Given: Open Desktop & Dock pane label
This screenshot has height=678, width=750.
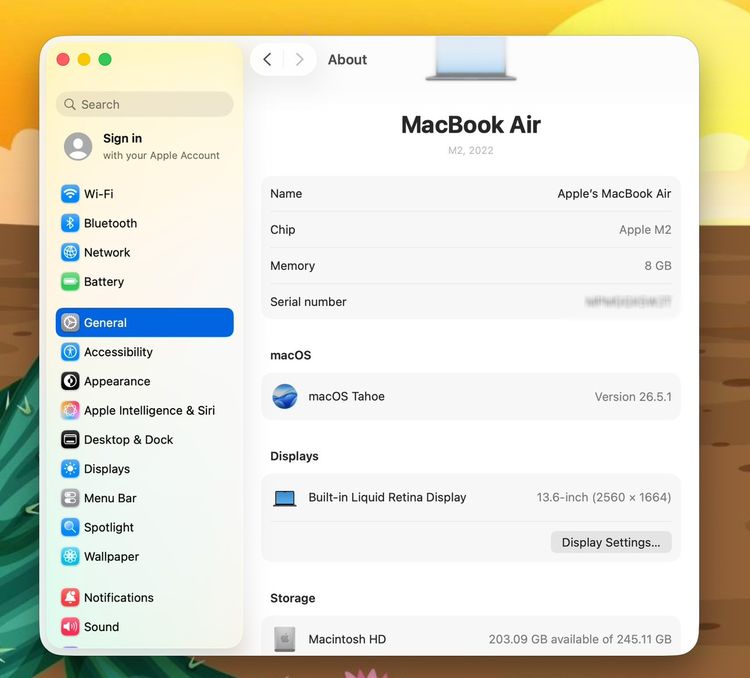Looking at the screenshot, I should click(128, 439).
